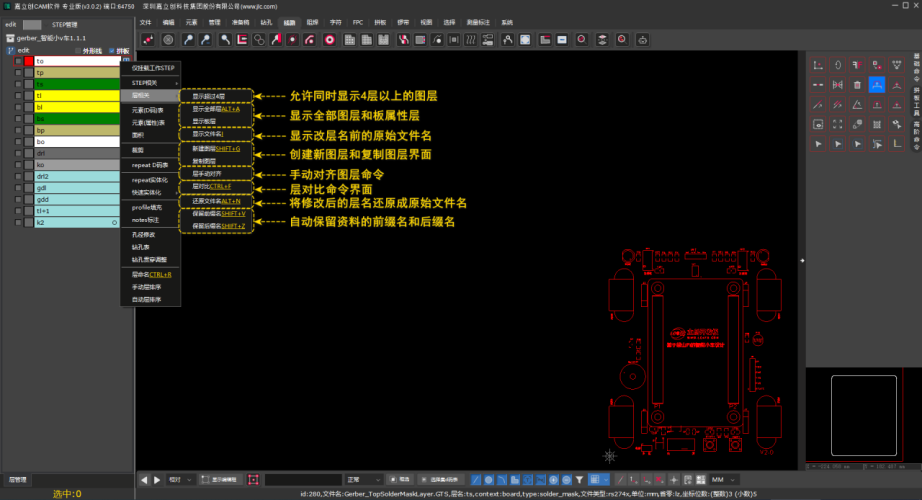Image resolution: width=922 pixels, height=500 pixels.
Task: Click the next arrow in the bottom toolbar
Action: [x=157, y=480]
